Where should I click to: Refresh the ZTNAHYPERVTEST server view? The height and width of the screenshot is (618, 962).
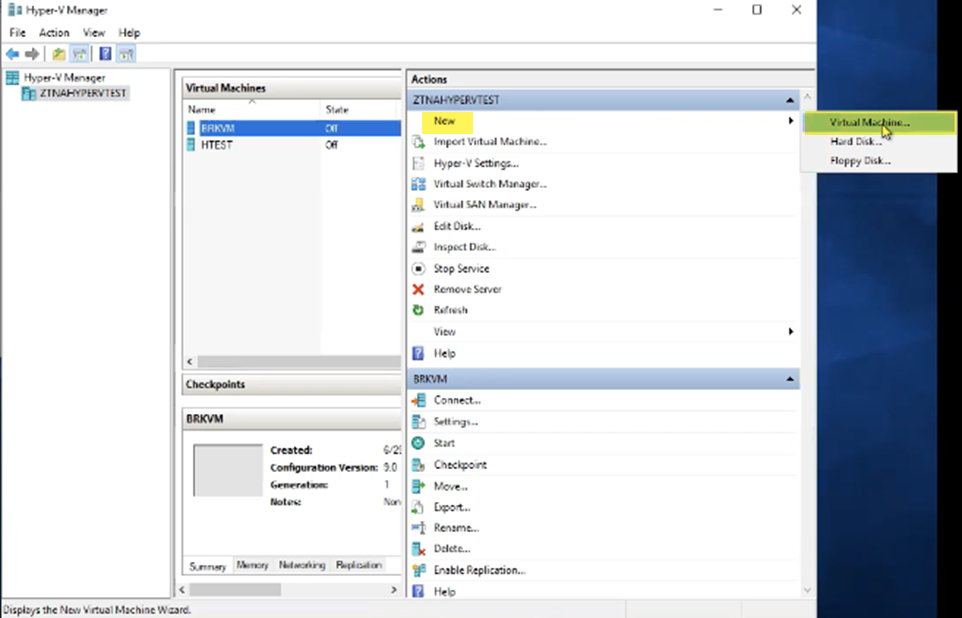point(449,309)
